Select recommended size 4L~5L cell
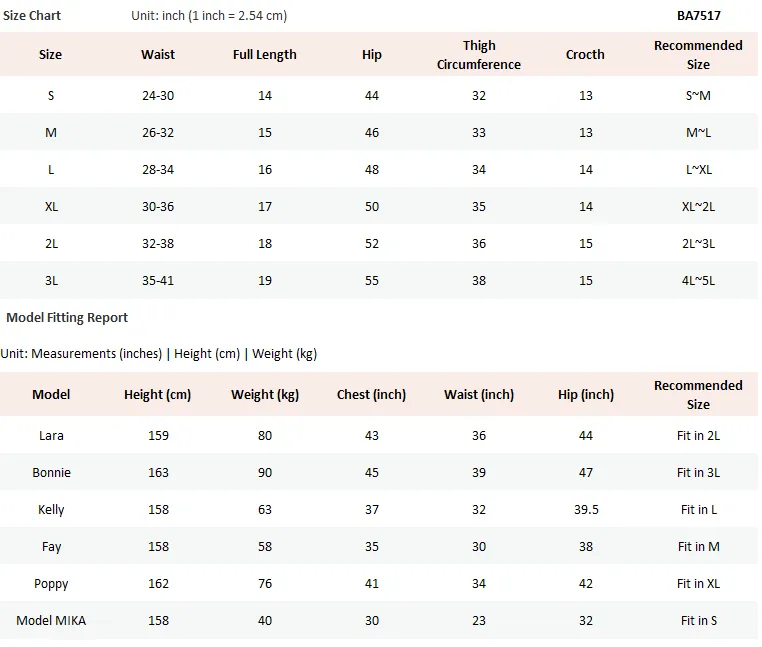 coord(698,280)
